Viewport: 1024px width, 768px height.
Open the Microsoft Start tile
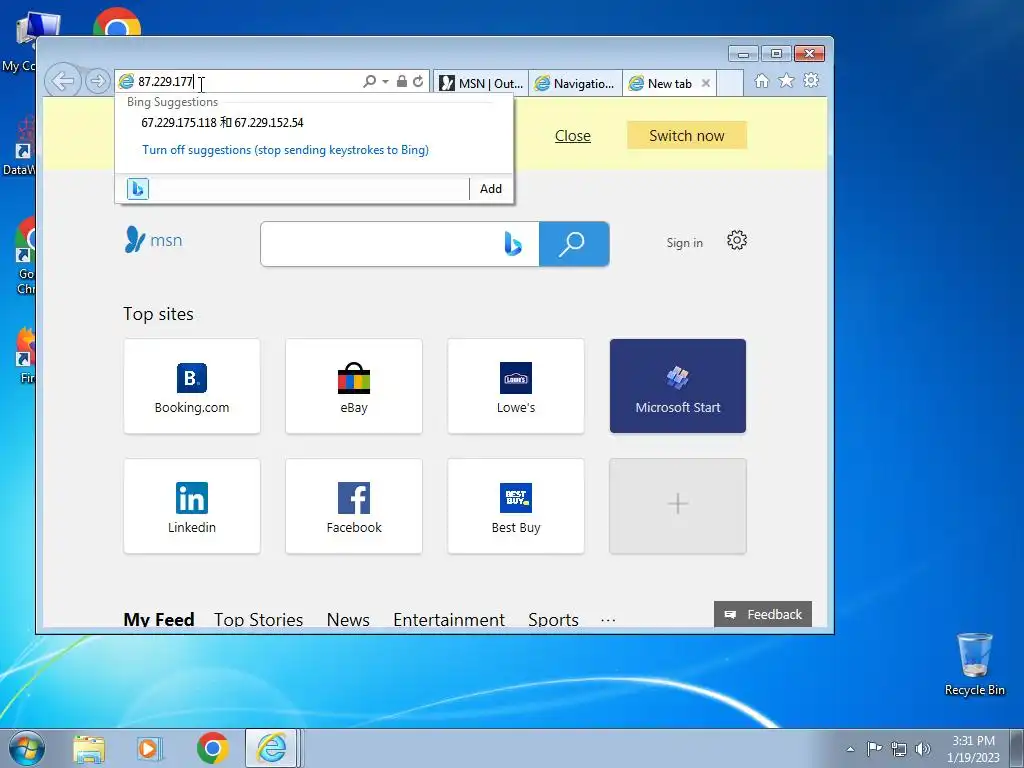click(x=678, y=386)
